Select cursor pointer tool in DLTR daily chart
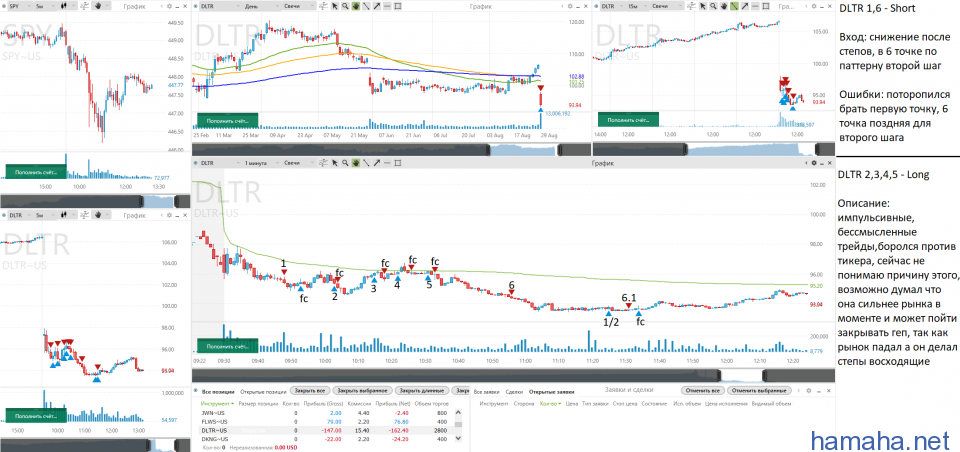 [x=334, y=6]
